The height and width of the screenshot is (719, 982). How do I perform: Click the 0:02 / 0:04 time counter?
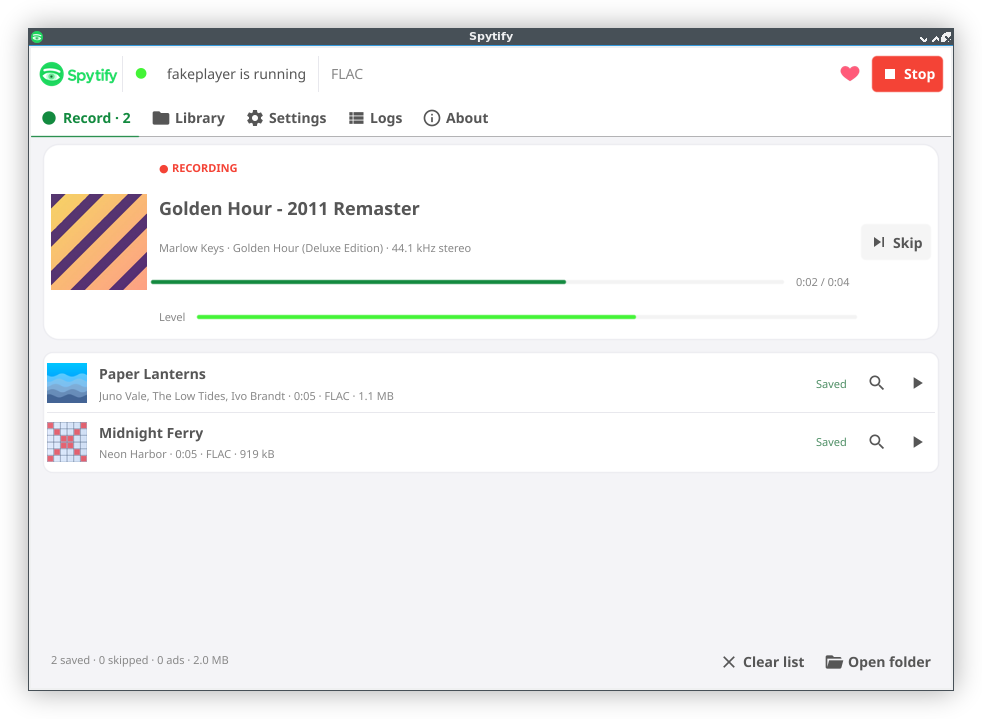(822, 282)
